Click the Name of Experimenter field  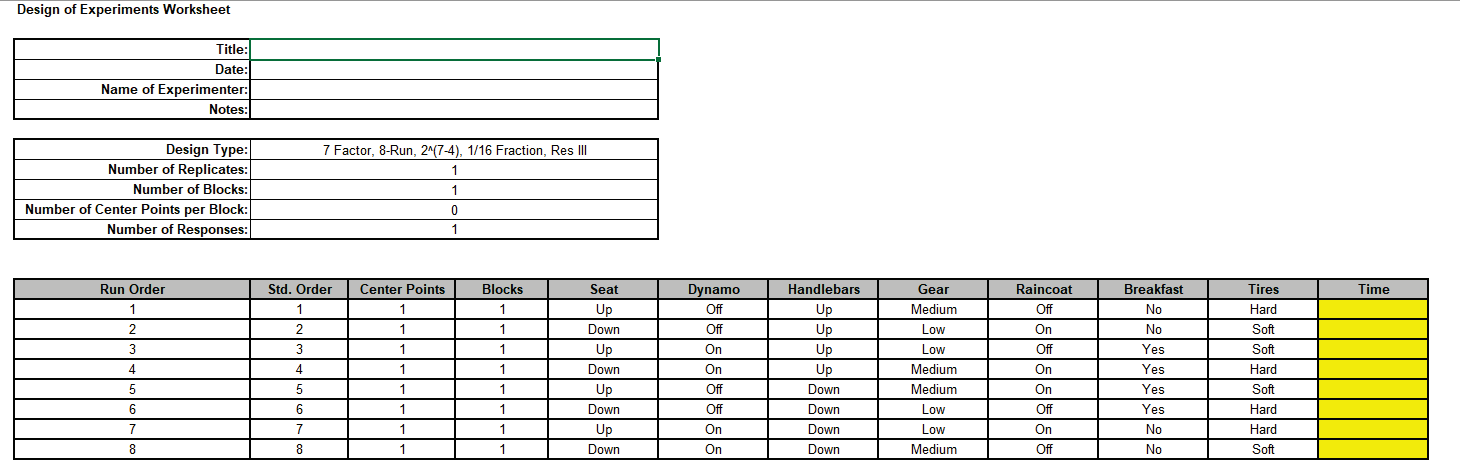pyautogui.click(x=454, y=89)
